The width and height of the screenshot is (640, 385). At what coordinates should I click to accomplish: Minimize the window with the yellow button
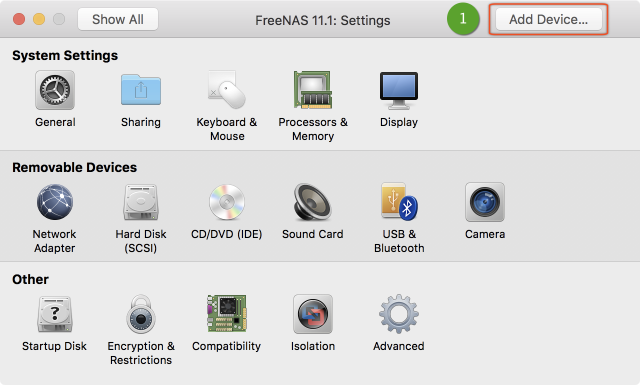click(x=39, y=19)
